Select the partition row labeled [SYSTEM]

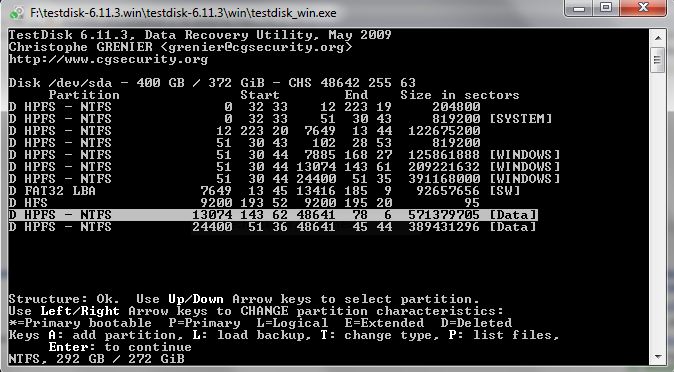click(x=280, y=119)
